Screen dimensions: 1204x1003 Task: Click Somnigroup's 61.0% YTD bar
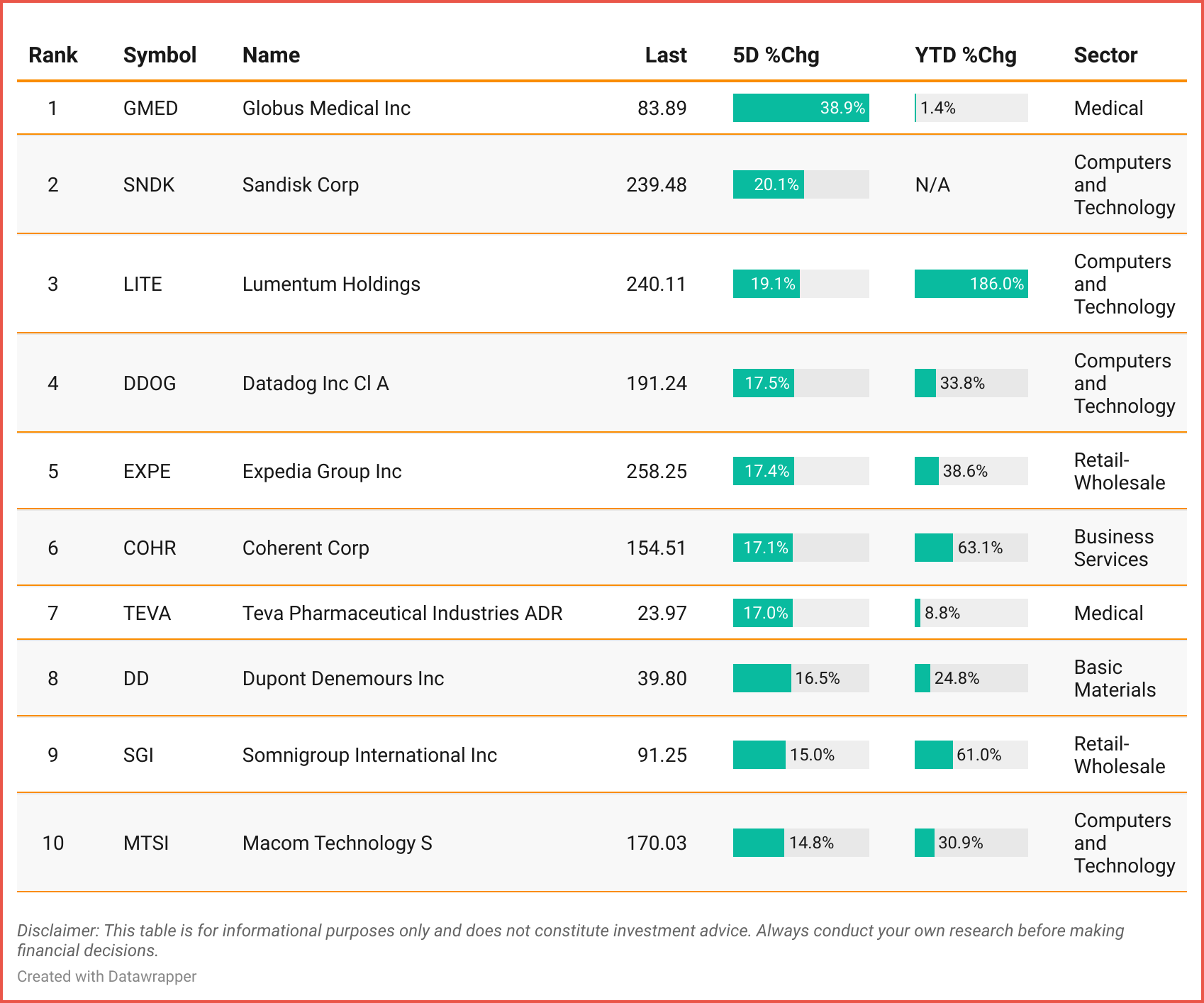934,755
